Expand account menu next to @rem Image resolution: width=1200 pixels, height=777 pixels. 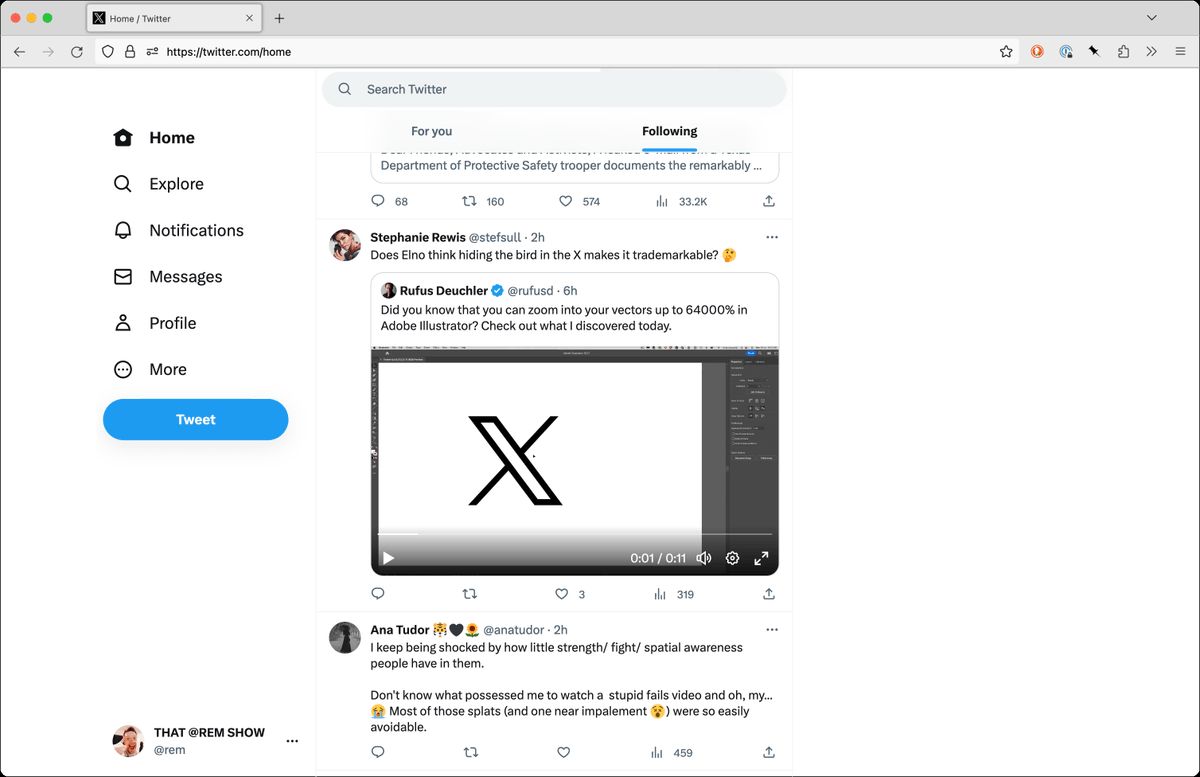point(292,741)
